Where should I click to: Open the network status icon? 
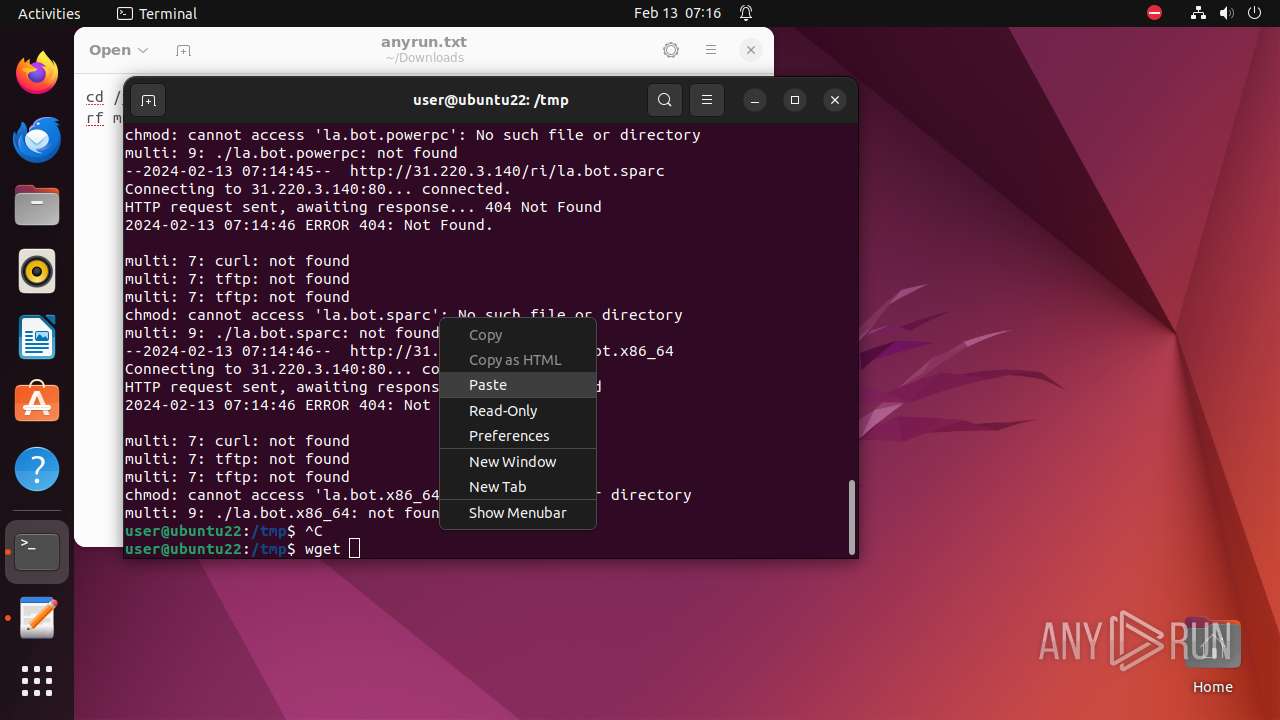coord(1199,13)
